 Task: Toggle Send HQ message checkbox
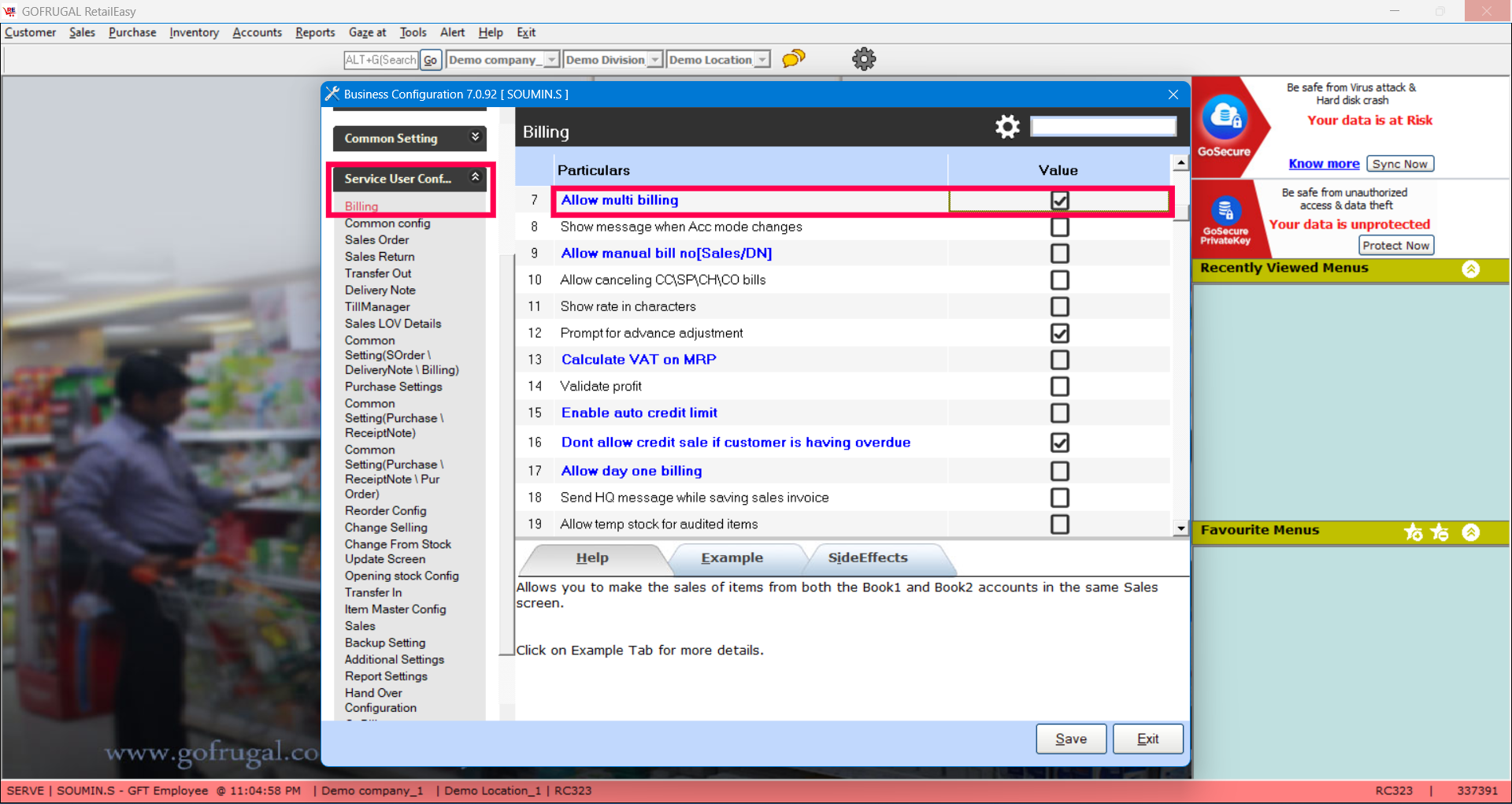tap(1060, 498)
